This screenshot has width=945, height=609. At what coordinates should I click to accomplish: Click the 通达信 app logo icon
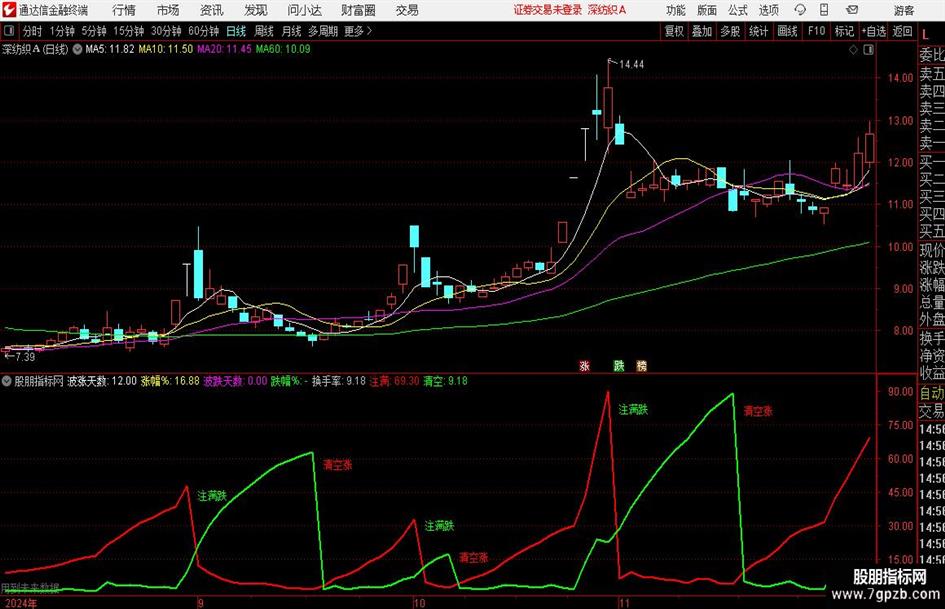click(x=9, y=10)
